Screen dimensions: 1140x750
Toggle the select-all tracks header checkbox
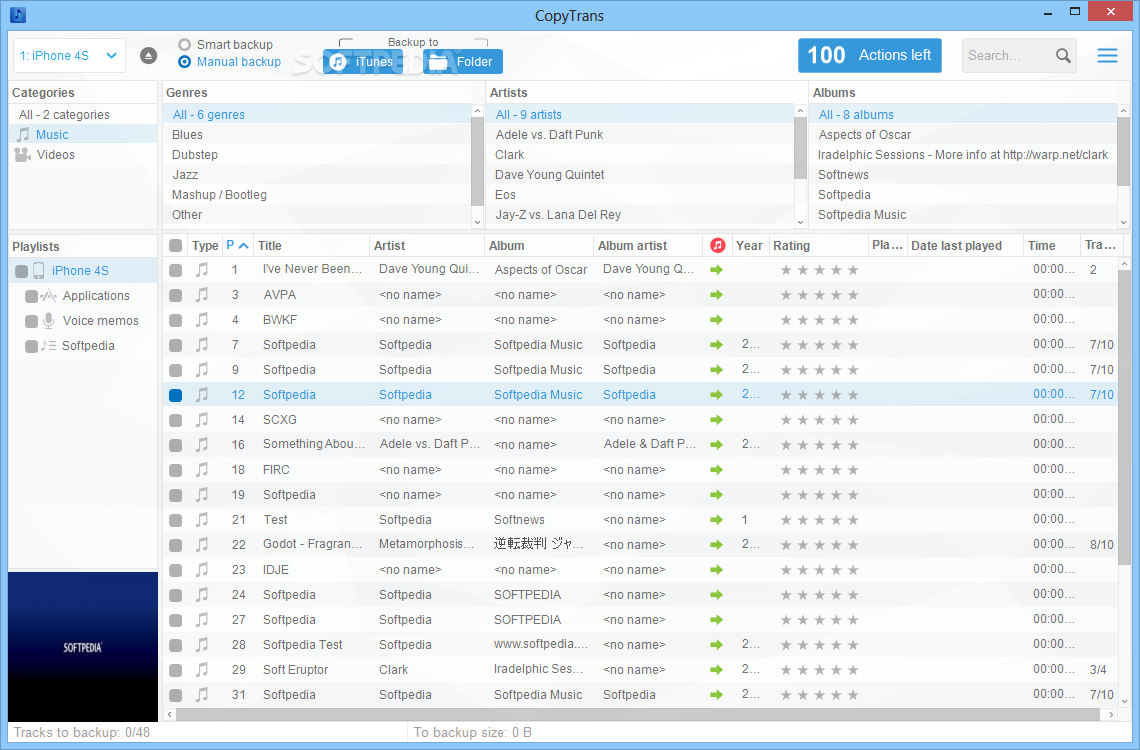175,246
